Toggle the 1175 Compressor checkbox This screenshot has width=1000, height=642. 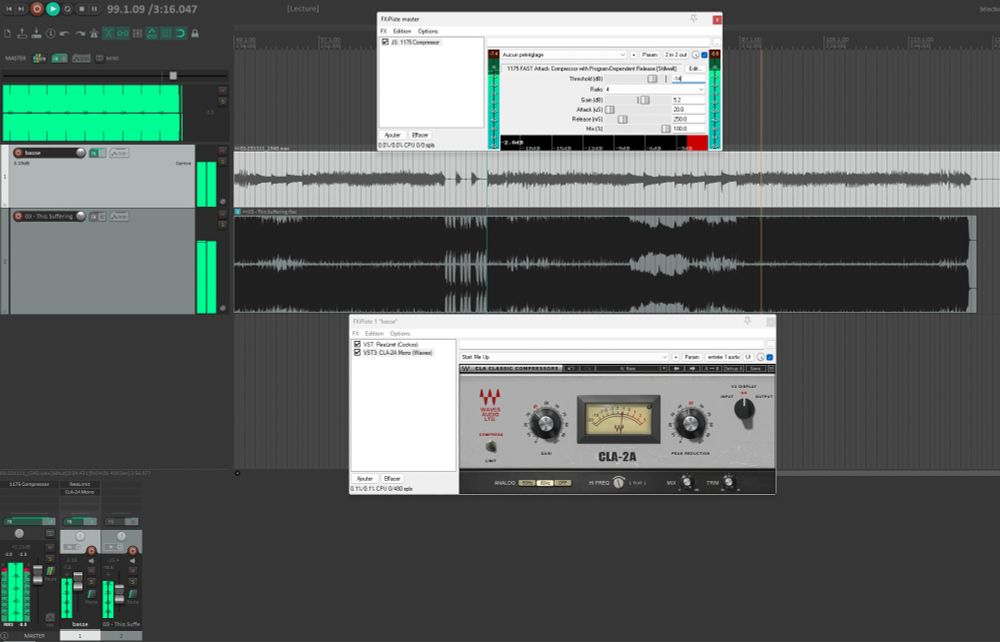pos(385,42)
